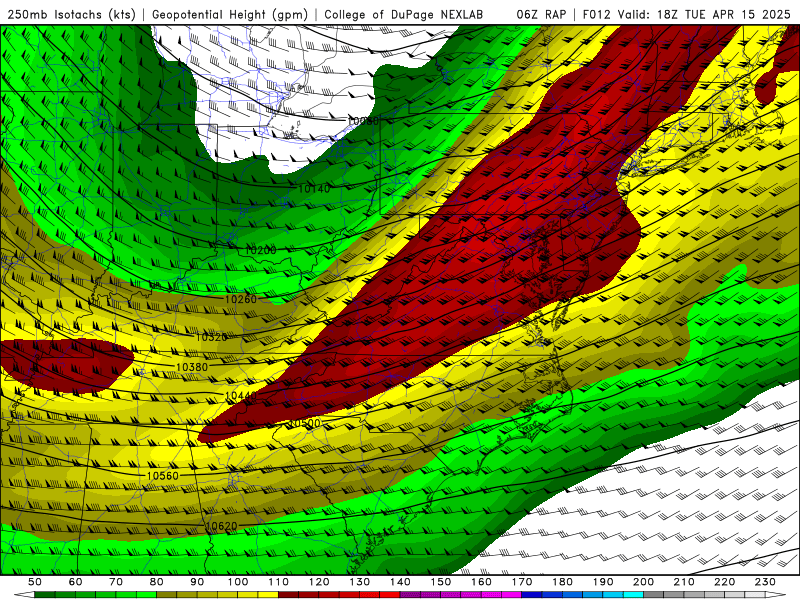Click the 140 value on the color scale

pos(400,582)
